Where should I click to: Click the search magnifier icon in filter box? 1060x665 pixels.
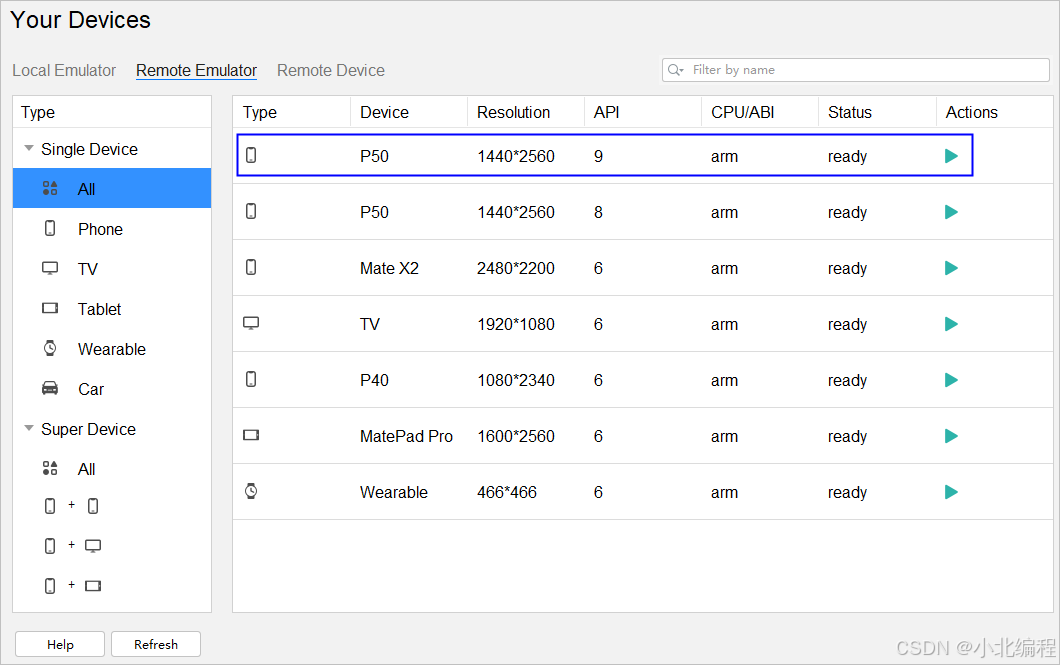(x=675, y=70)
